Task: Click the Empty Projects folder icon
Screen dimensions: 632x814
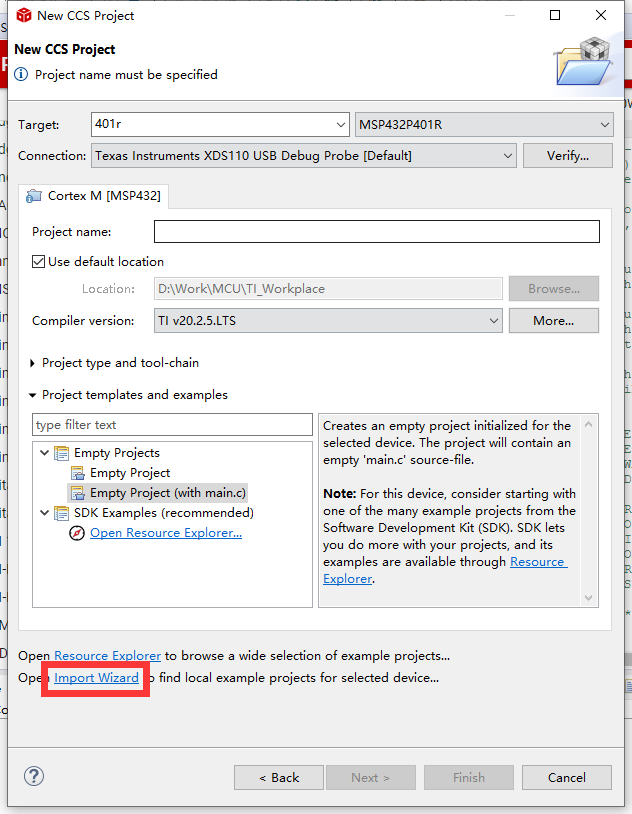Action: [x=61, y=453]
